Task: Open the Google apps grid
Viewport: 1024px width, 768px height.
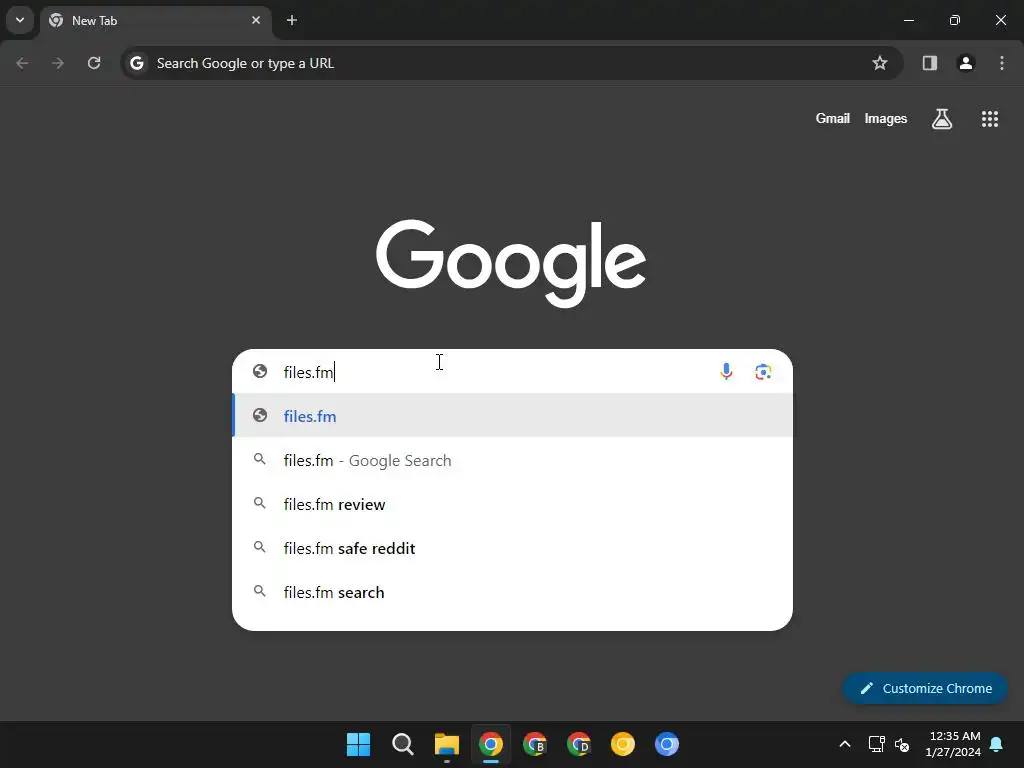Action: coord(990,119)
